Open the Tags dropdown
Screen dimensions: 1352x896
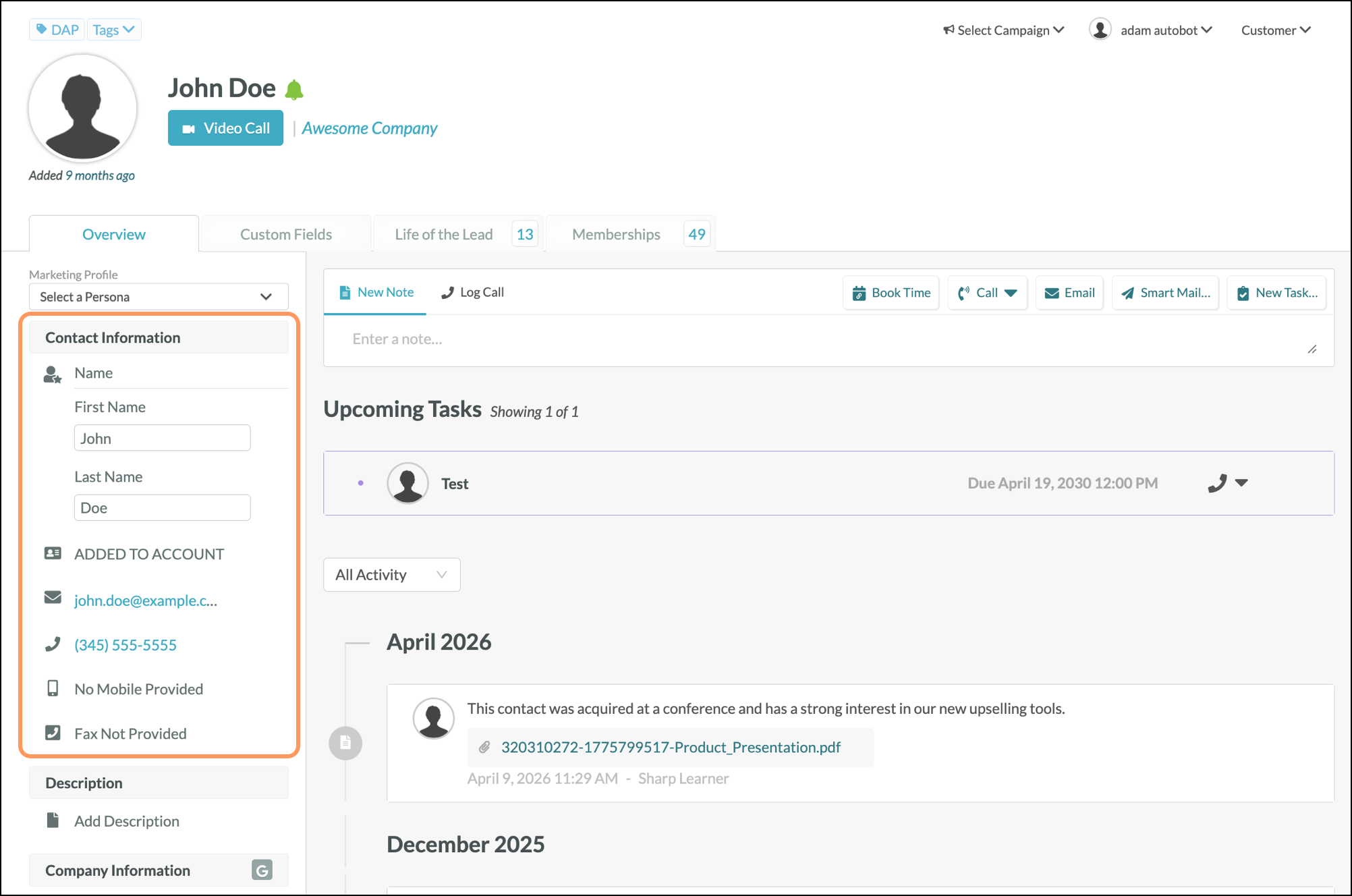[114, 30]
